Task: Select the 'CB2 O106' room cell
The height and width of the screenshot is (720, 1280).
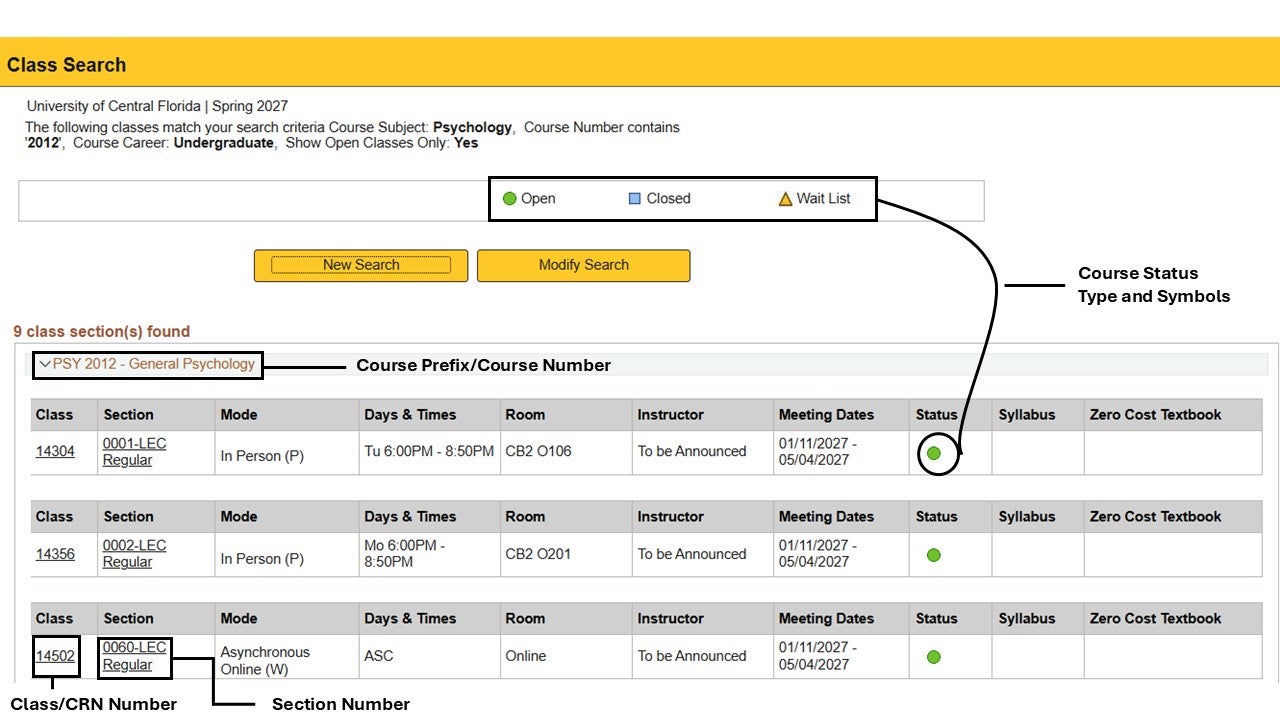Action: 565,452
